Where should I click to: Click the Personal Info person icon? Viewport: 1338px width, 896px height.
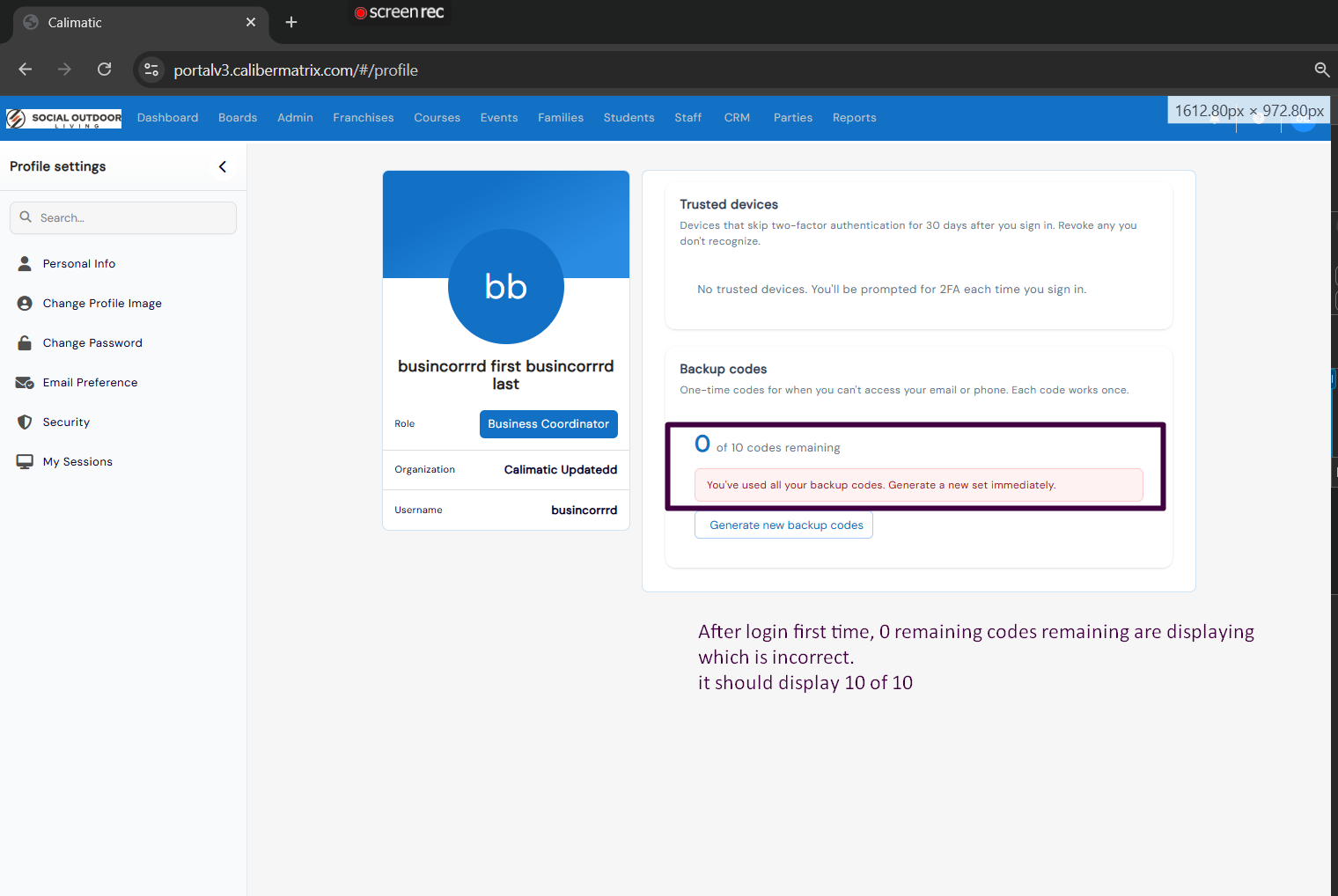coord(25,263)
